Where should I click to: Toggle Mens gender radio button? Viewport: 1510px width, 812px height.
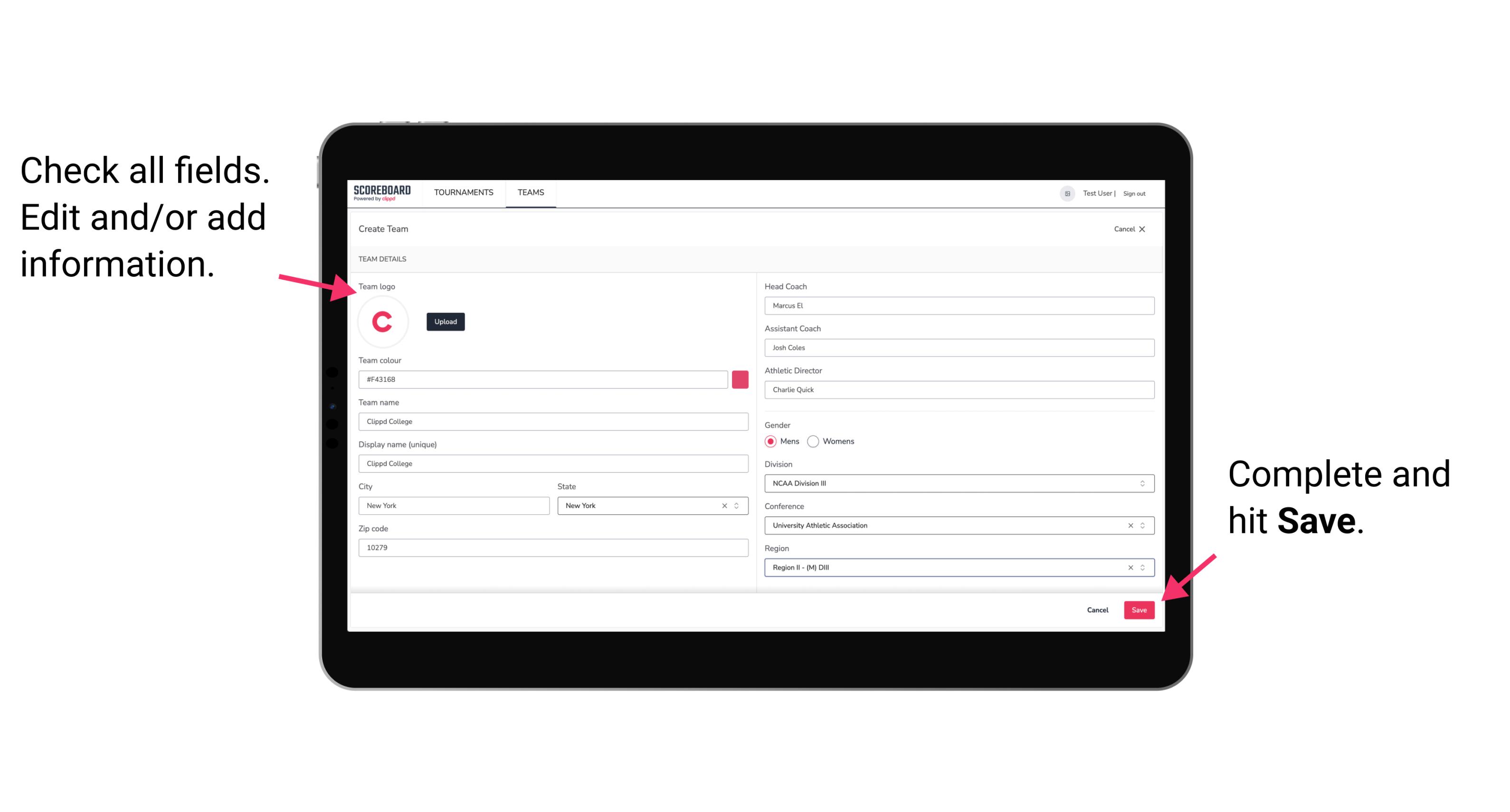tap(771, 441)
